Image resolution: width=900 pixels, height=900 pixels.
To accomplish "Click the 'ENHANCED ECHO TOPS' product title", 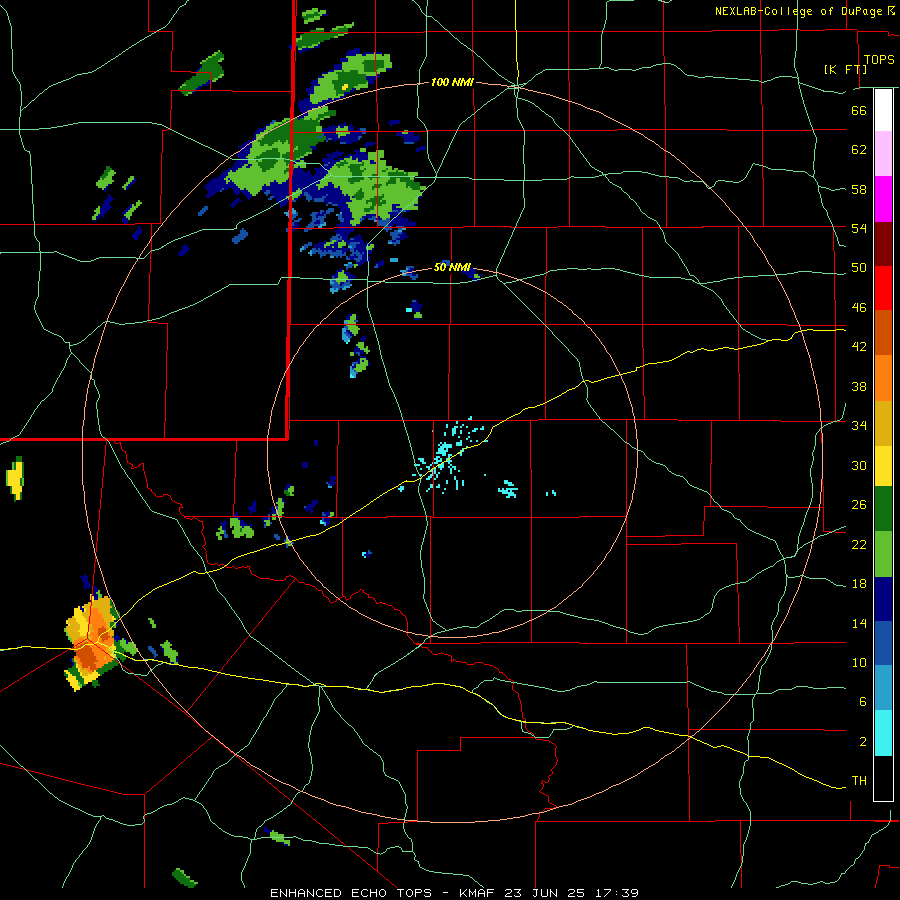I will (351, 893).
